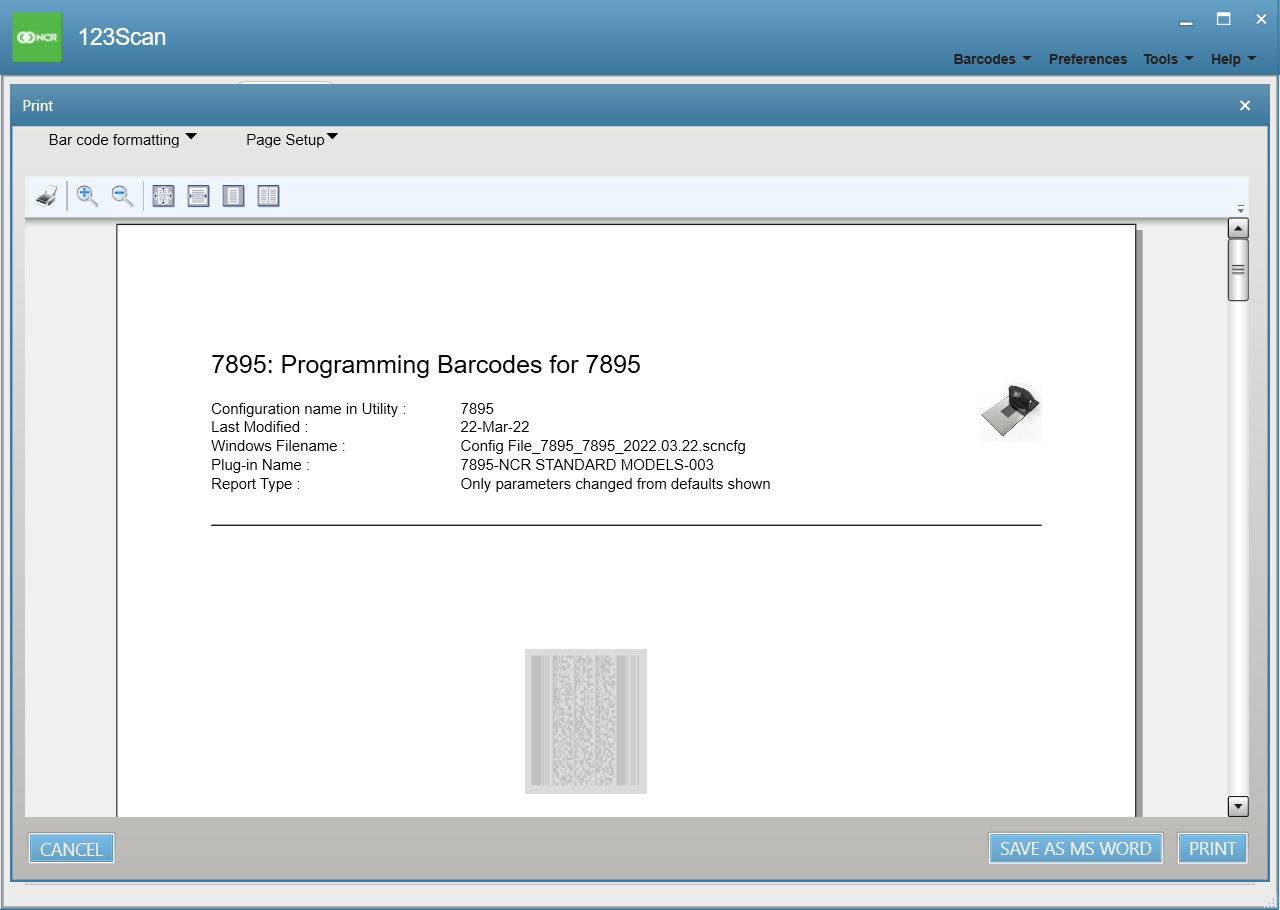Zoom in on the print preview
The height and width of the screenshot is (910, 1280).
(x=88, y=196)
